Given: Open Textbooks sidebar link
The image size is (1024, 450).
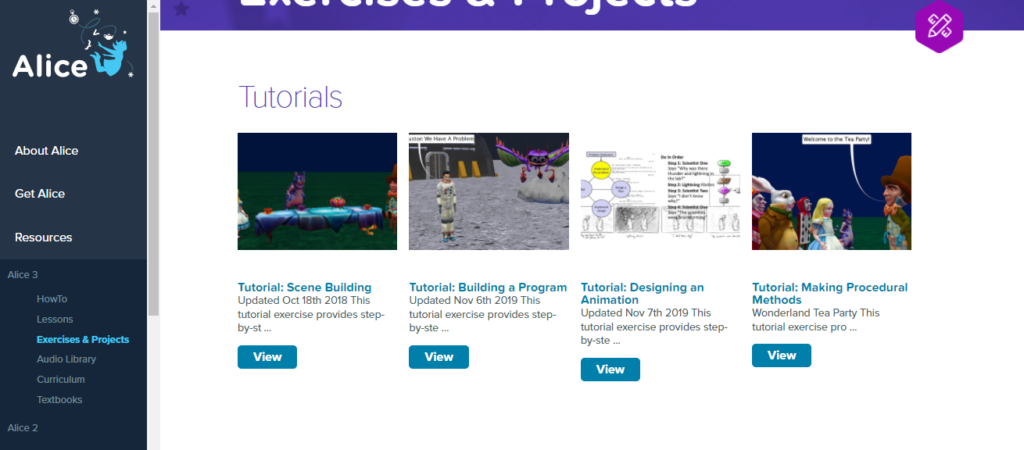Looking at the screenshot, I should (59, 400).
